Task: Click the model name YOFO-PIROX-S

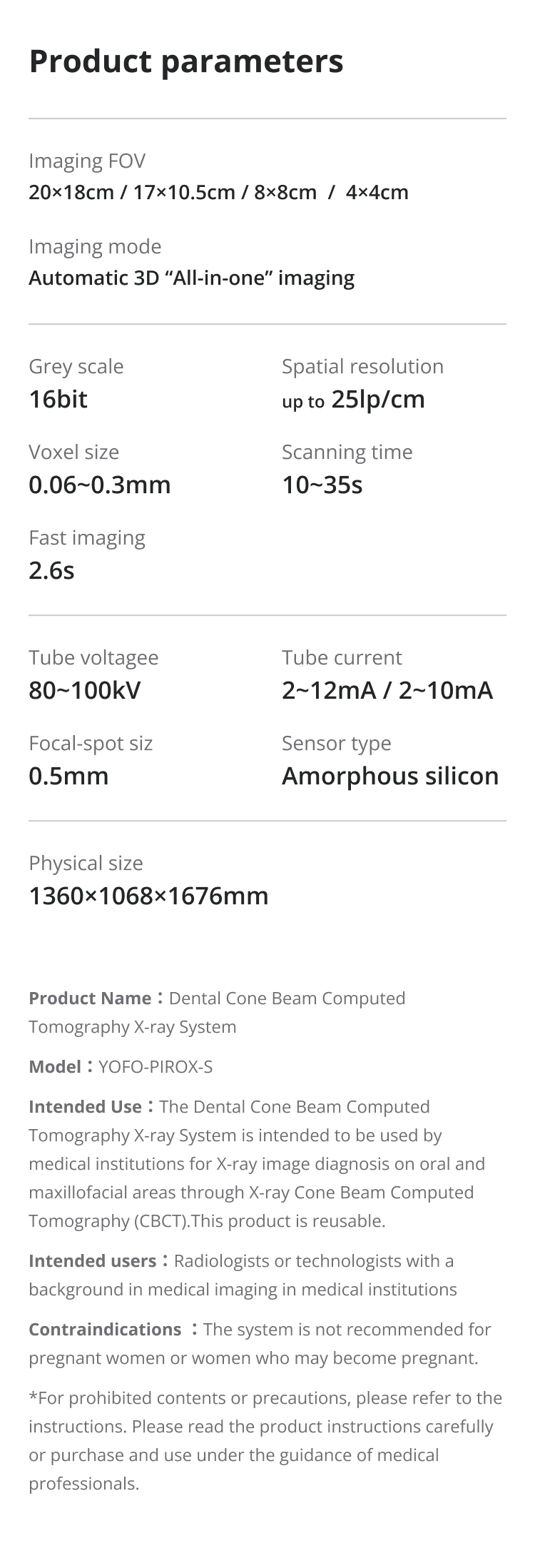Action: pos(156,1067)
